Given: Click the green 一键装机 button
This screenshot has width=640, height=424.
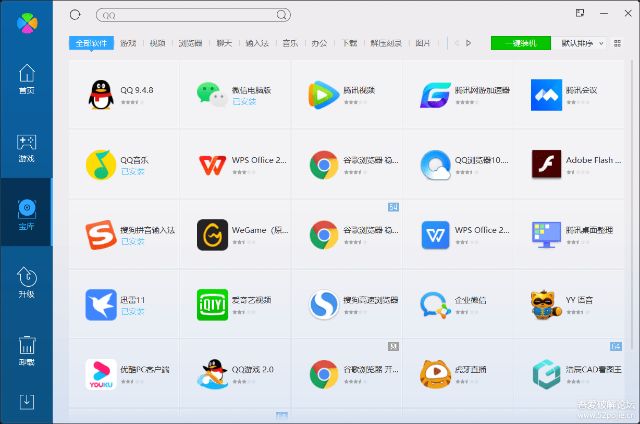Looking at the screenshot, I should coord(520,43).
